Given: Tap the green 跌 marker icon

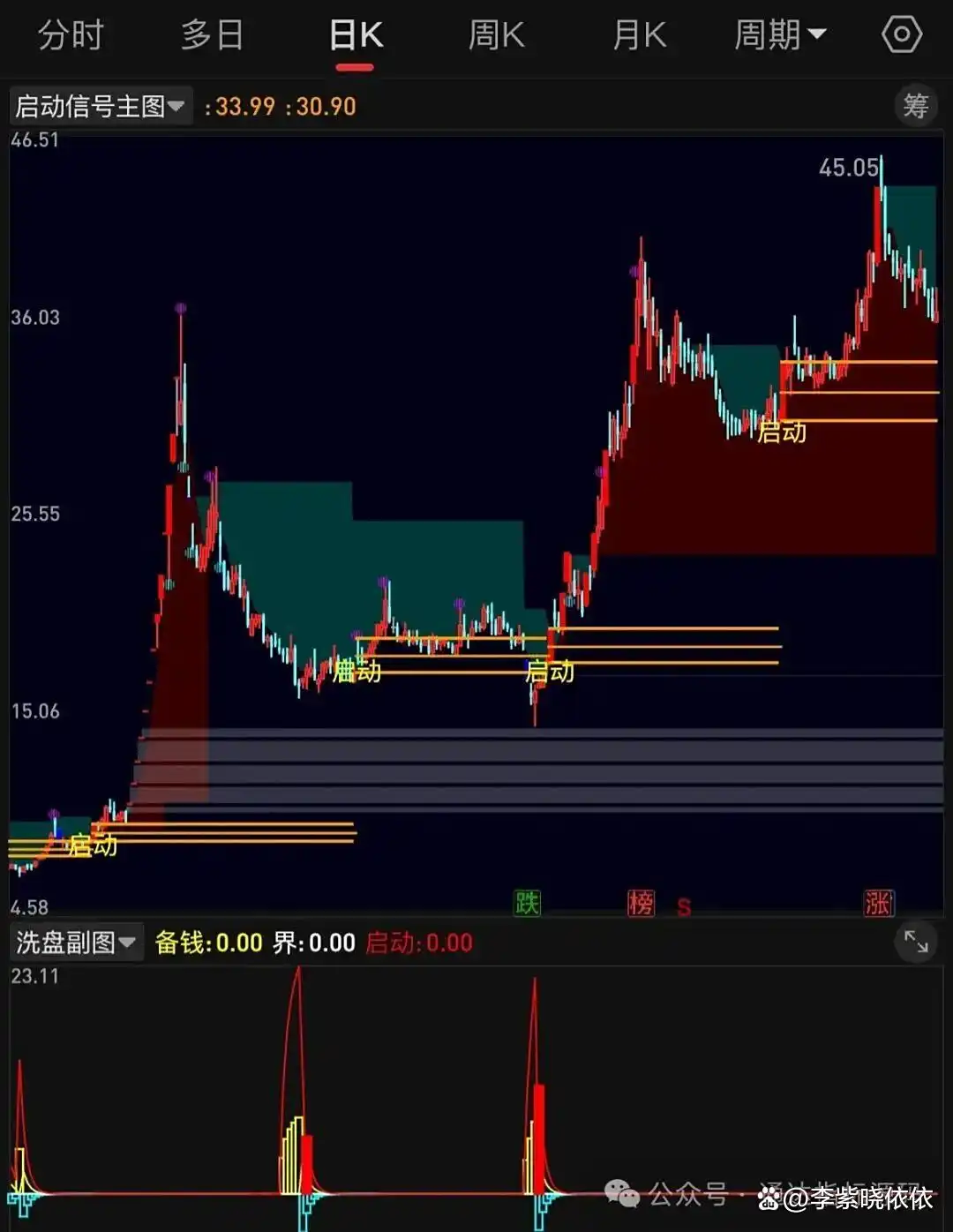Looking at the screenshot, I should click(527, 903).
